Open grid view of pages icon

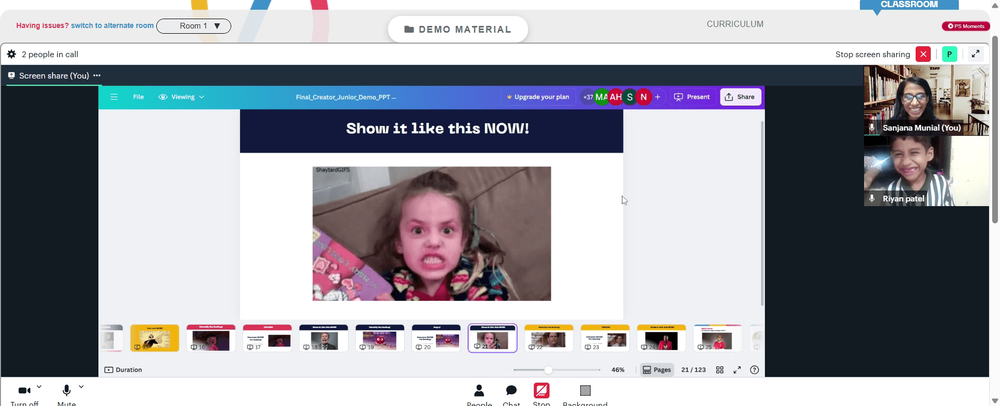pyautogui.click(x=719, y=370)
